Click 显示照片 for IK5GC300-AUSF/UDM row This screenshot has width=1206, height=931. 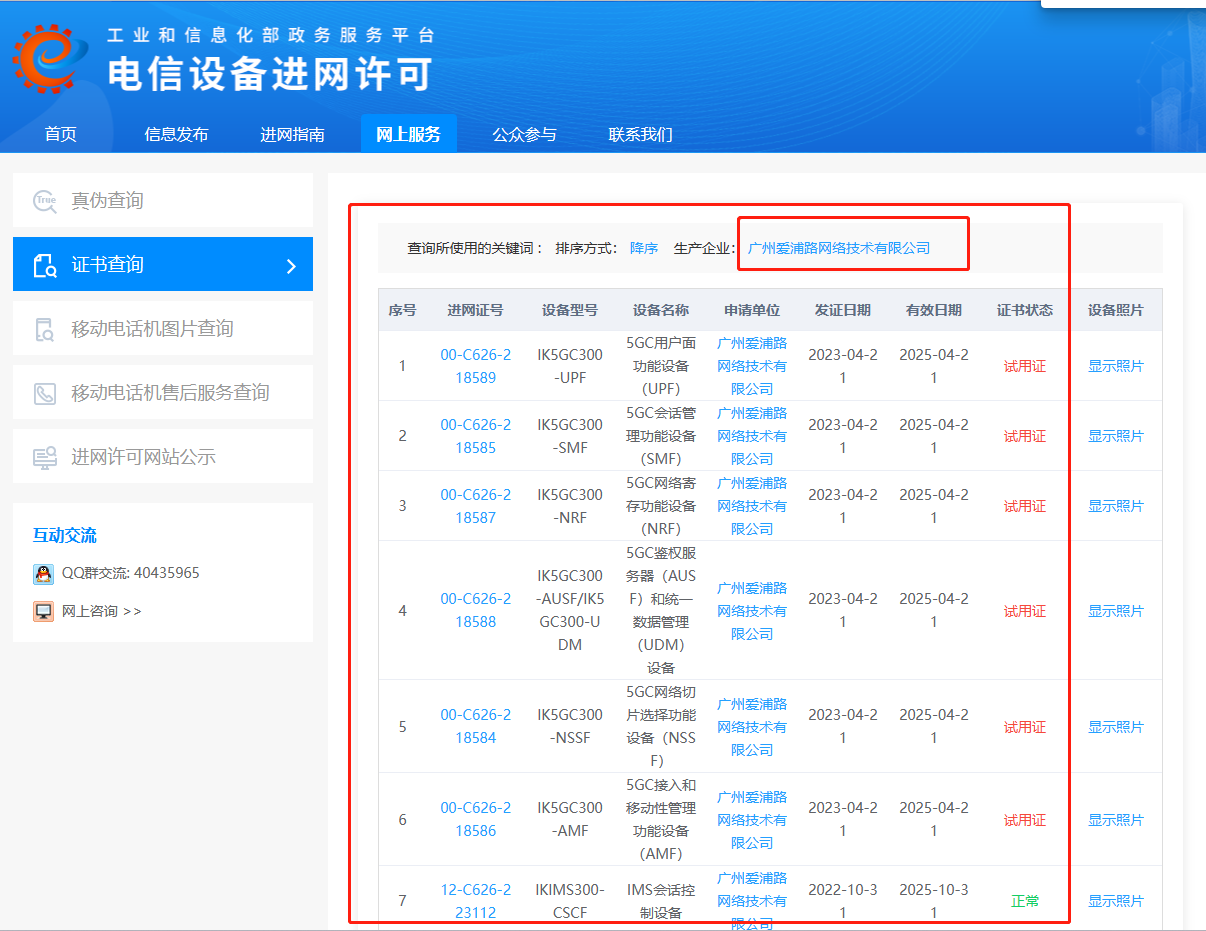click(x=1116, y=611)
